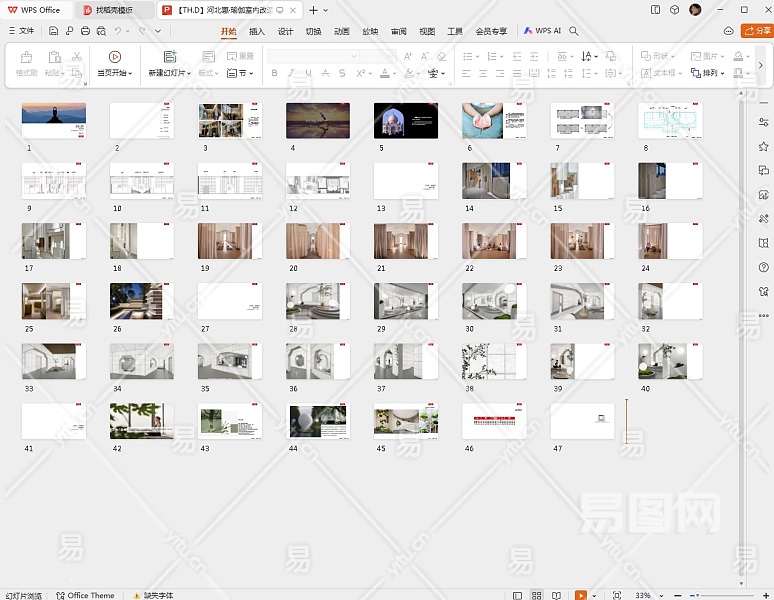The image size is (774, 600).
Task: Click the search magnifier icon beside WPS AI
Action: [574, 31]
